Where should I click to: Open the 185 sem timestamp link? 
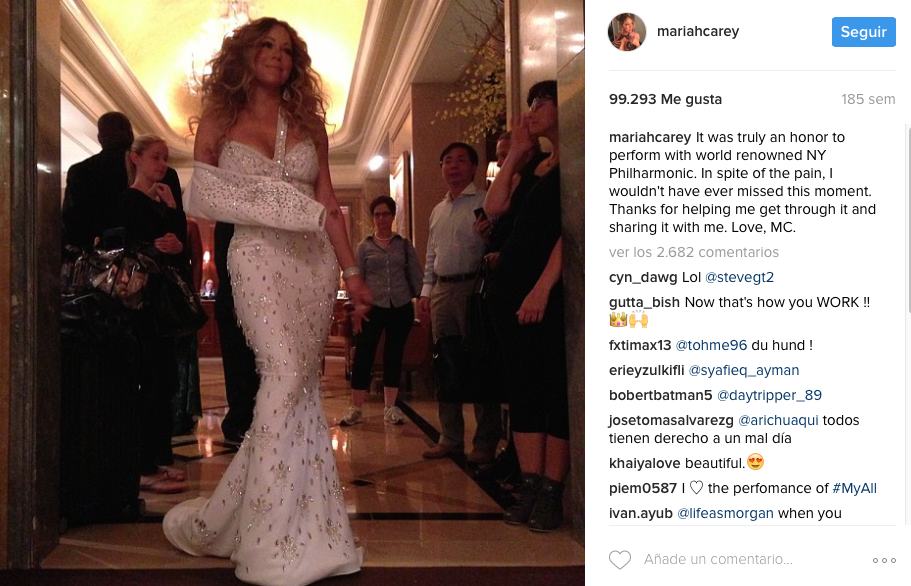(868, 99)
